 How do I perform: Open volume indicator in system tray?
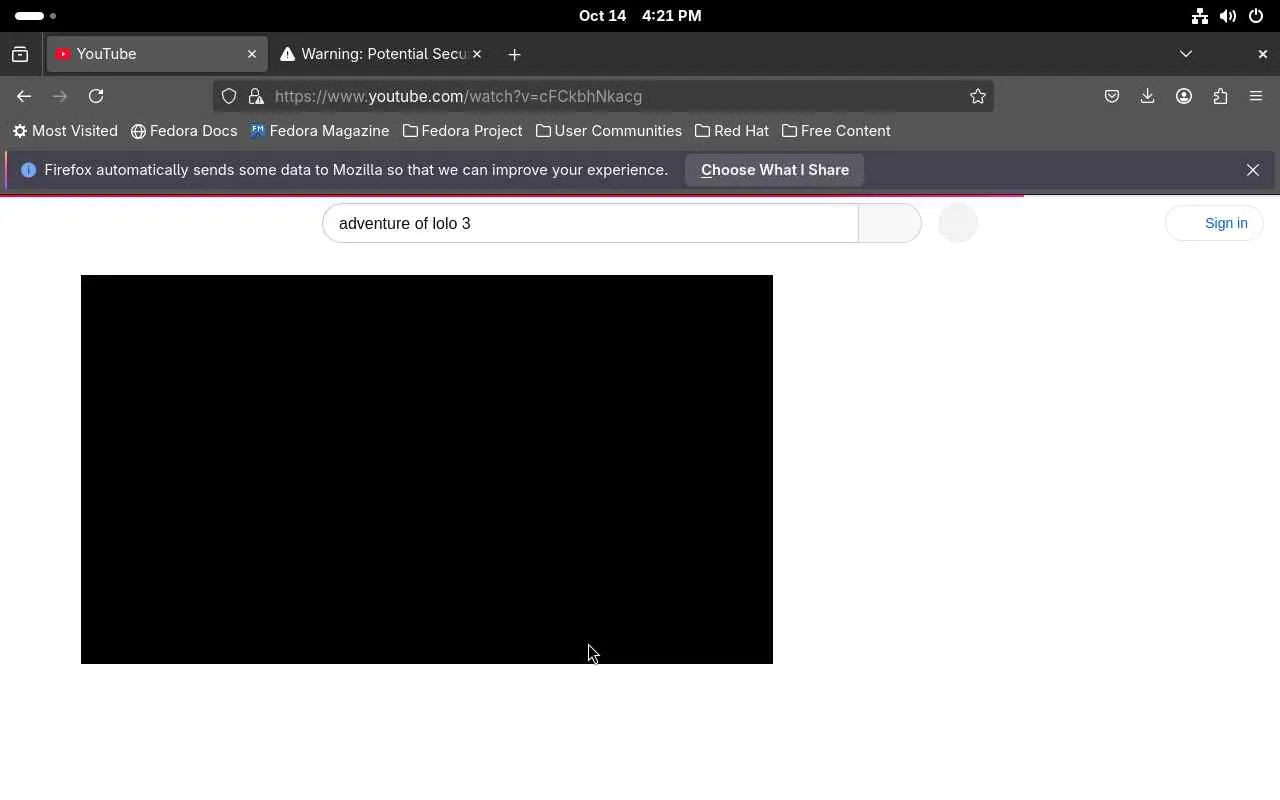(x=1228, y=16)
